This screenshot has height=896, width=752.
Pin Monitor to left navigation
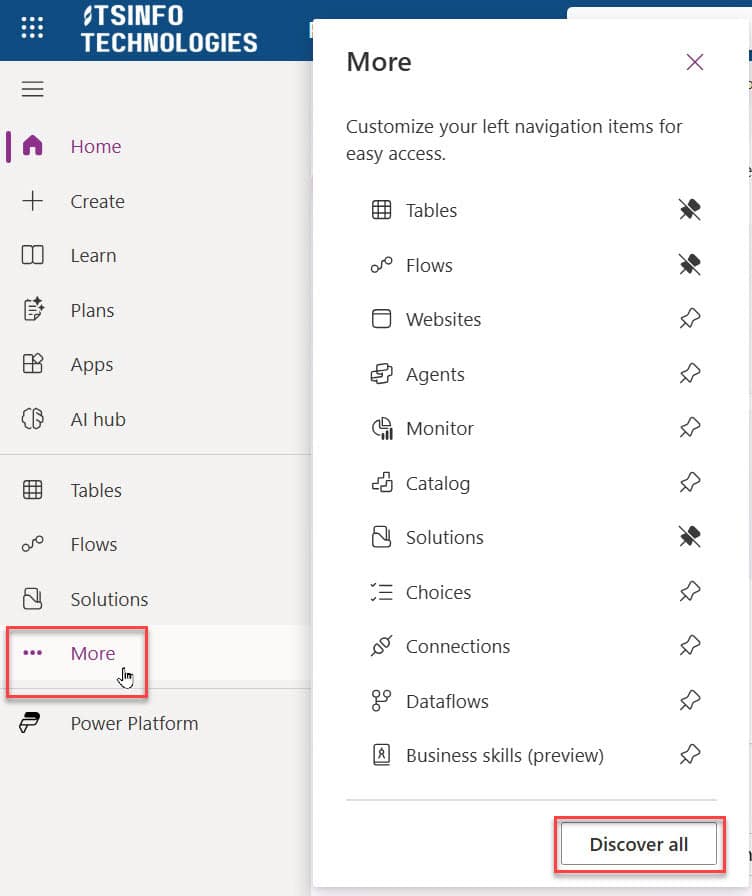pyautogui.click(x=690, y=428)
